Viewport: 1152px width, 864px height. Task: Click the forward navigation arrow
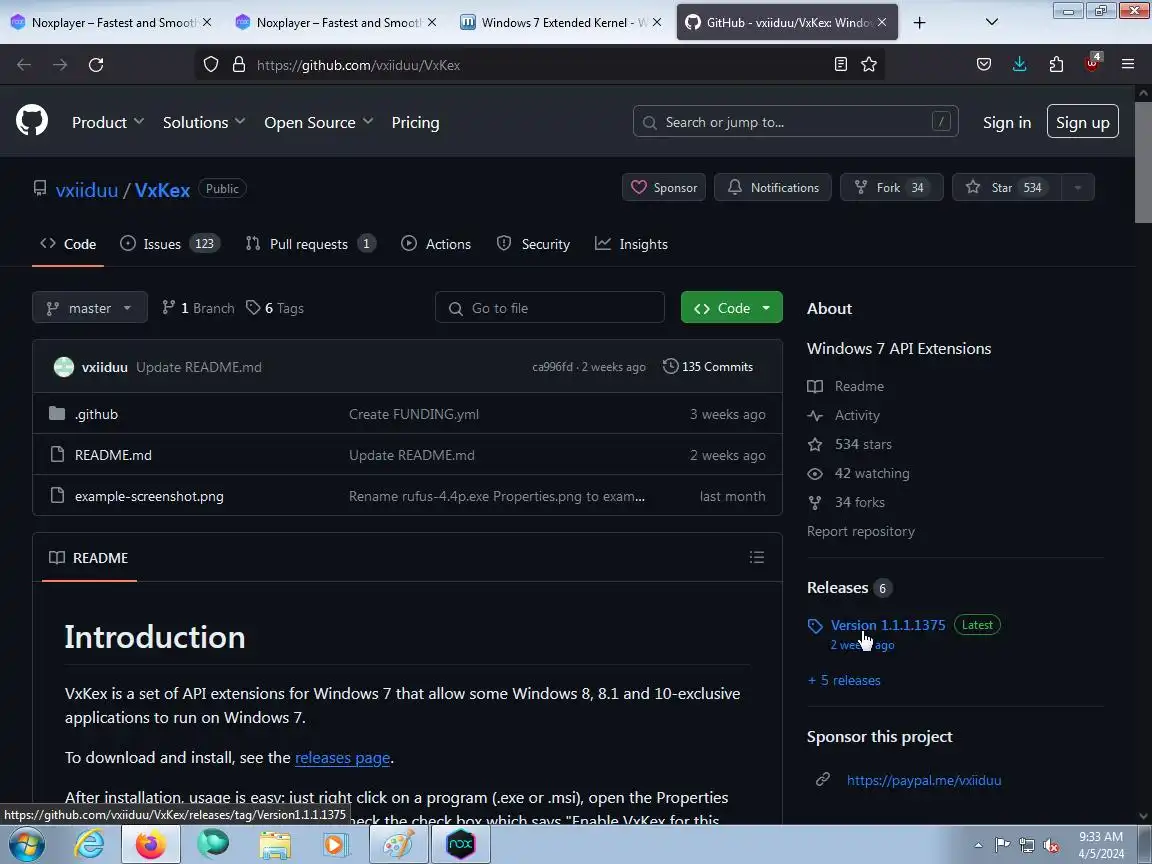pos(60,65)
